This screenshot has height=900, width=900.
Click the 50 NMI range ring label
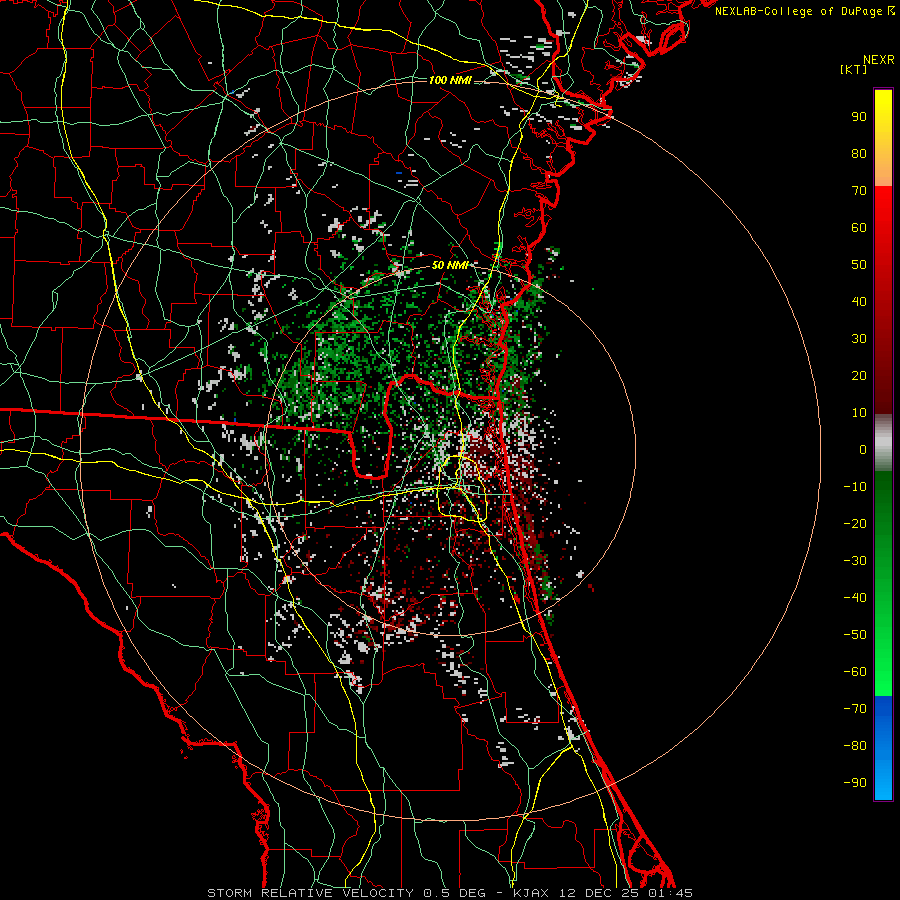click(450, 265)
